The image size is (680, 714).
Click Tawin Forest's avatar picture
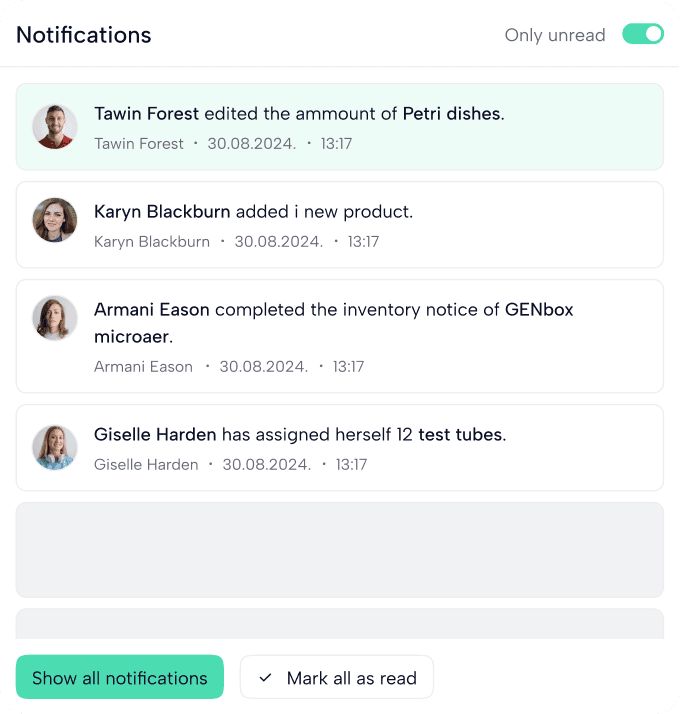55,126
